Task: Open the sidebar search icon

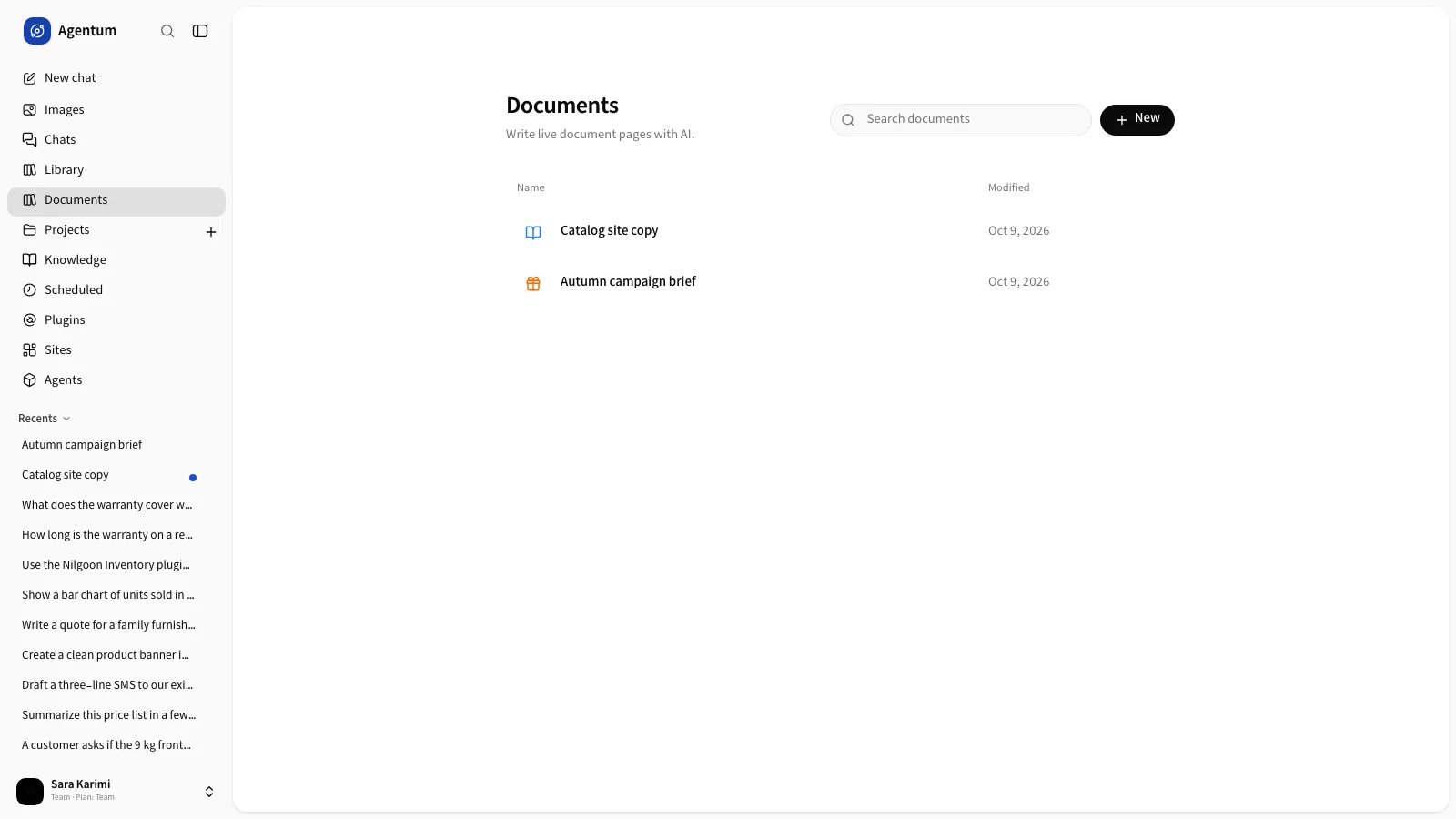Action: click(x=167, y=31)
